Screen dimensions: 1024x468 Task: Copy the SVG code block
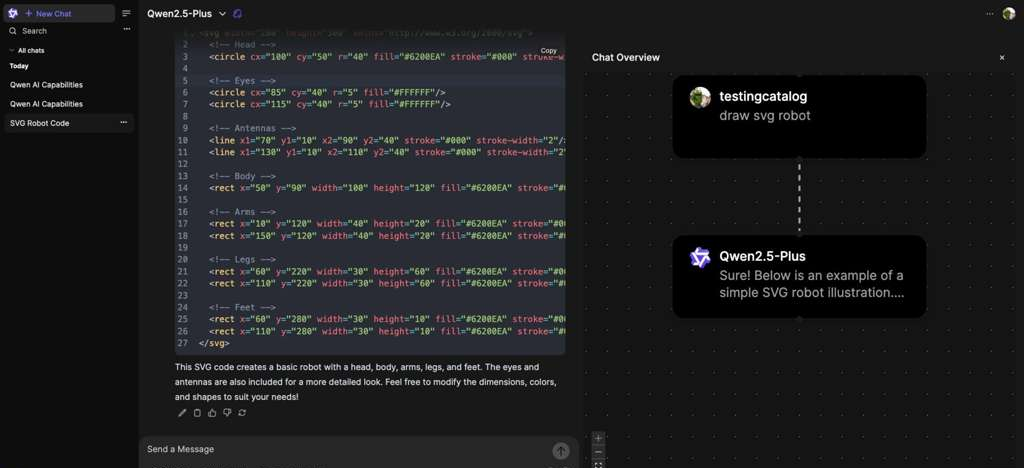point(549,51)
